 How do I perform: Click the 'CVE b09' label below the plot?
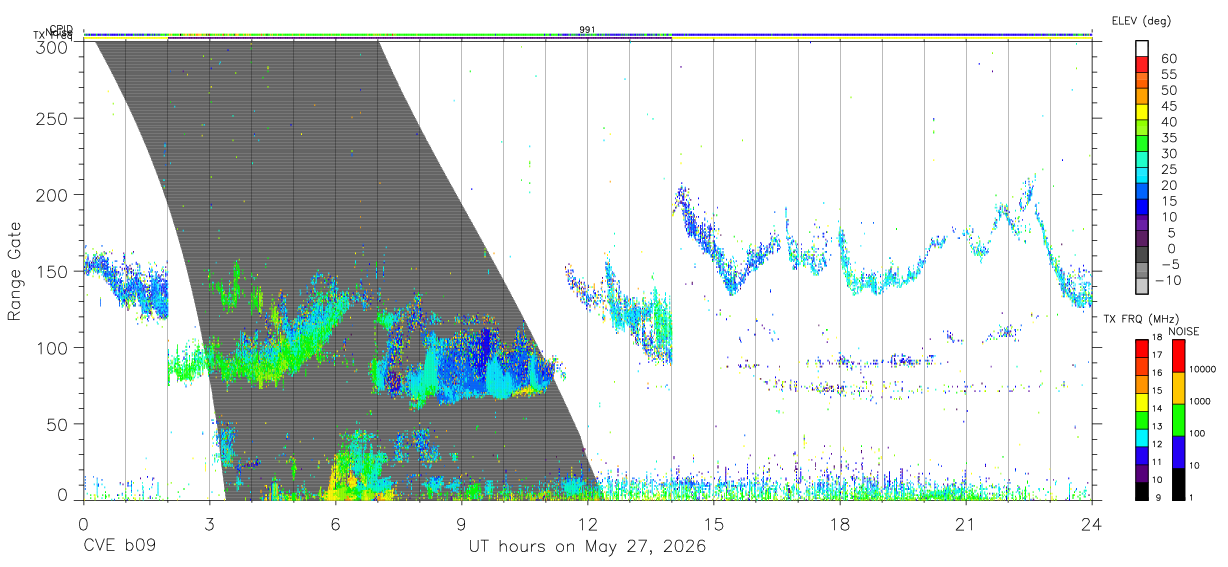coord(118,547)
